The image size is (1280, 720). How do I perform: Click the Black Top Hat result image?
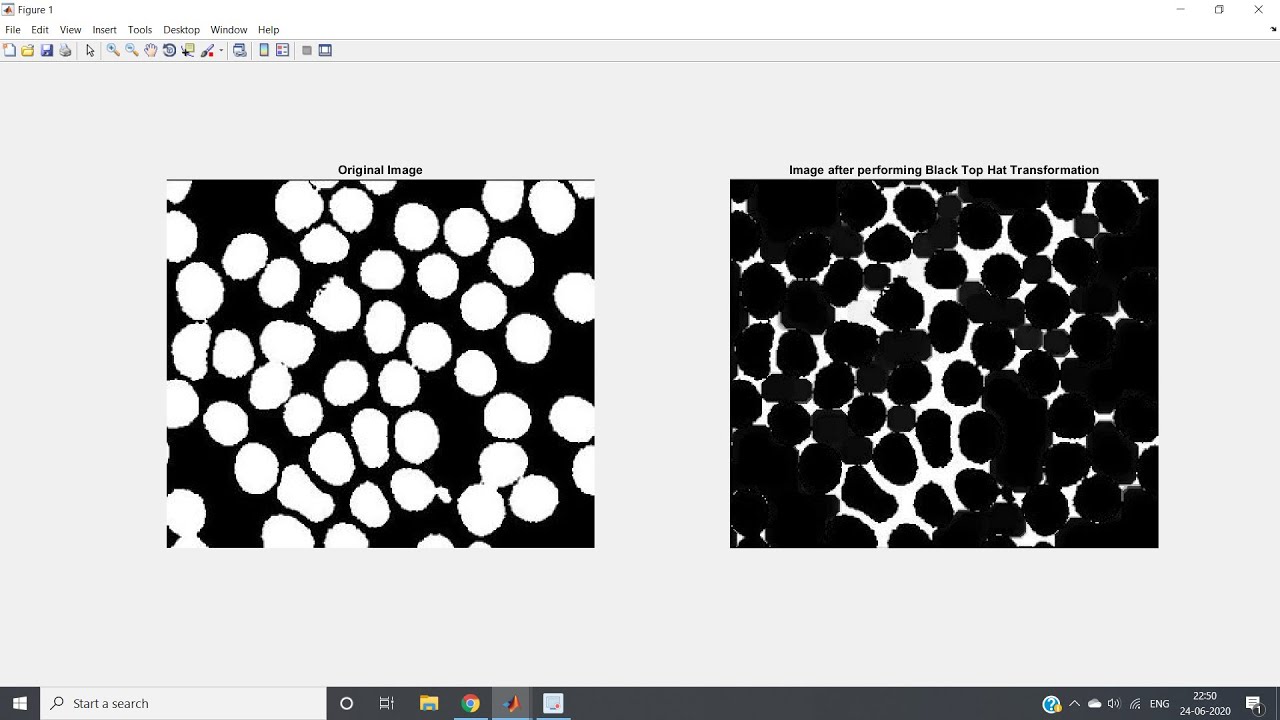pyautogui.click(x=944, y=364)
